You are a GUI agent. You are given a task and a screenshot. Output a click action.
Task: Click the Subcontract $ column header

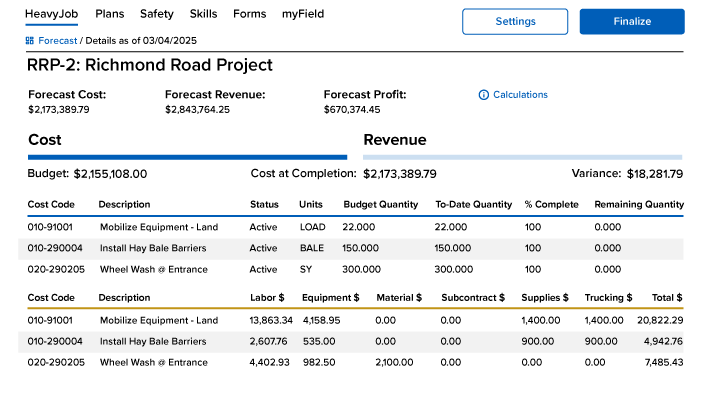tap(473, 298)
